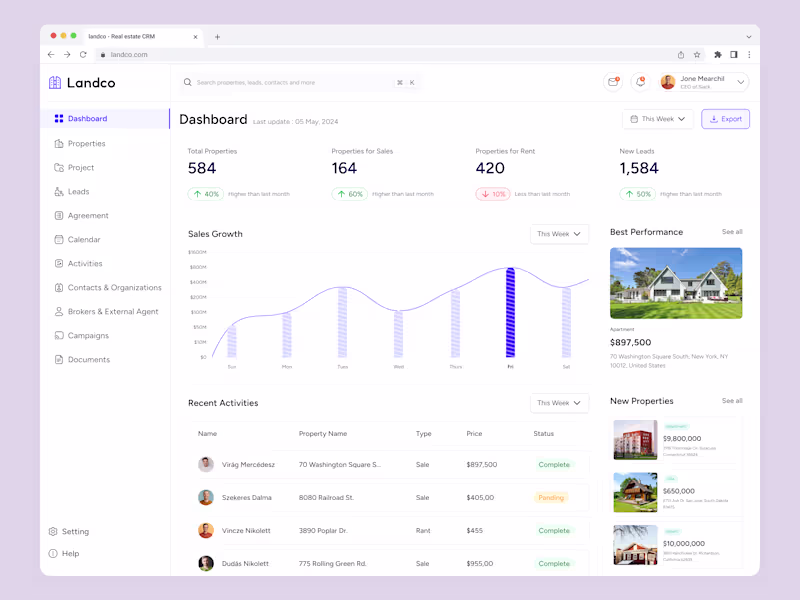
Task: Click the Complete status for Virág Mercédesz
Action: [x=554, y=464]
